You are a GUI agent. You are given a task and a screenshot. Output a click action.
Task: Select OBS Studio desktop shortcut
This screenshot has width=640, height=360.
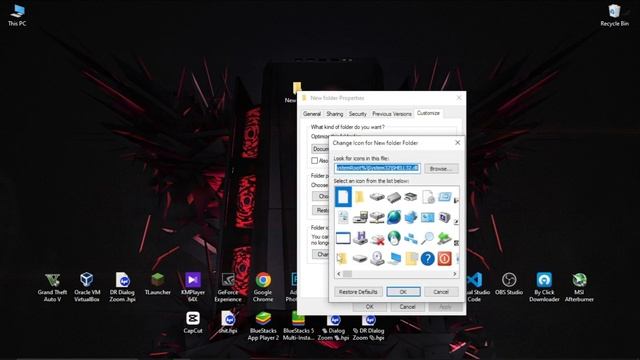(x=509, y=284)
